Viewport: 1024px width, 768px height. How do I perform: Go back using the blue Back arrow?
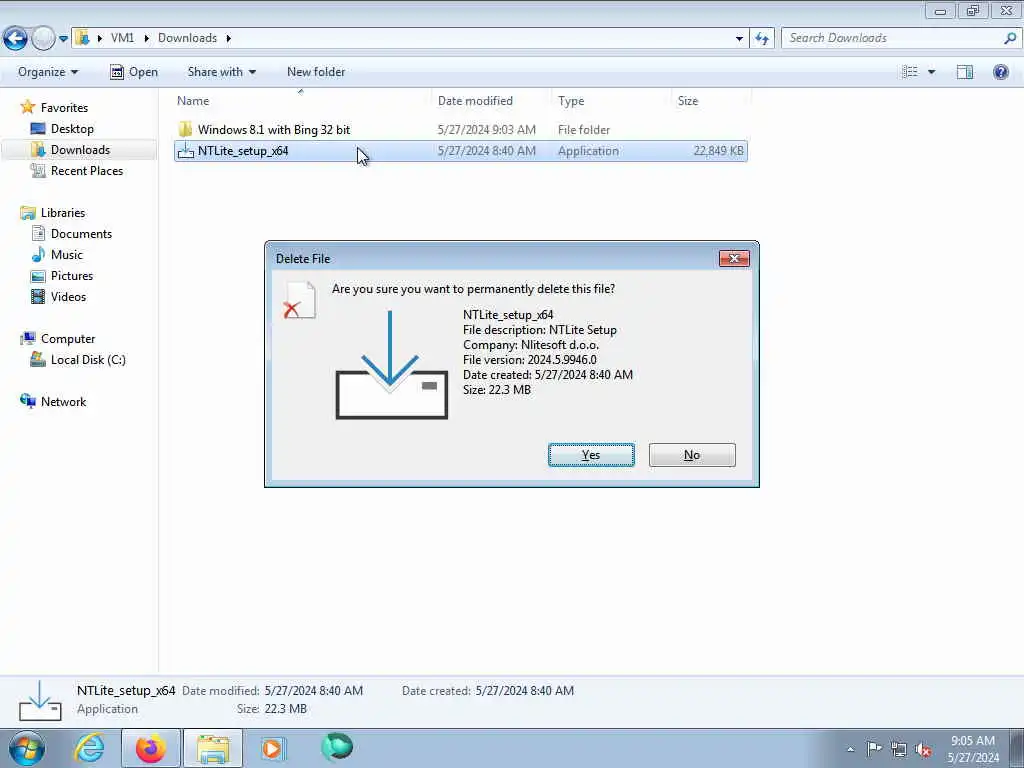[x=15, y=39]
